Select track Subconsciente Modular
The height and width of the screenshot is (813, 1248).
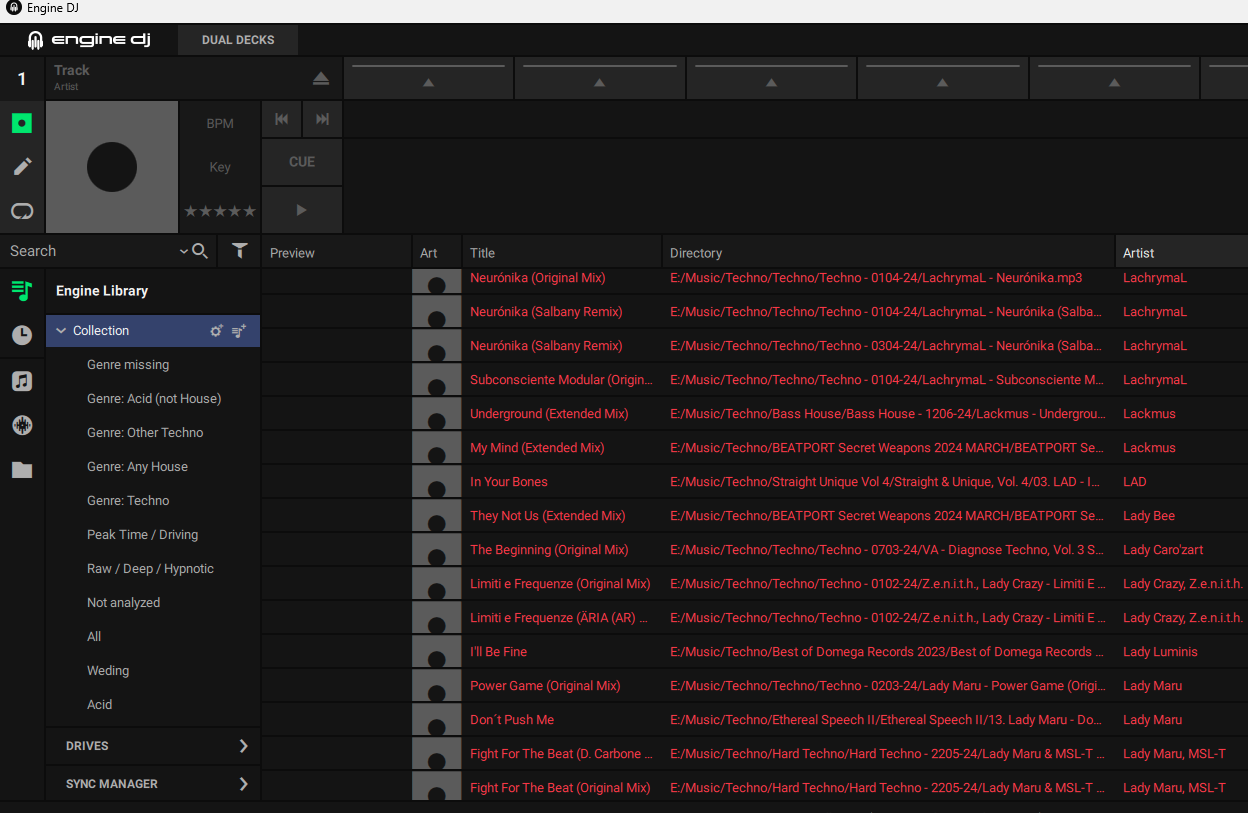click(x=561, y=380)
